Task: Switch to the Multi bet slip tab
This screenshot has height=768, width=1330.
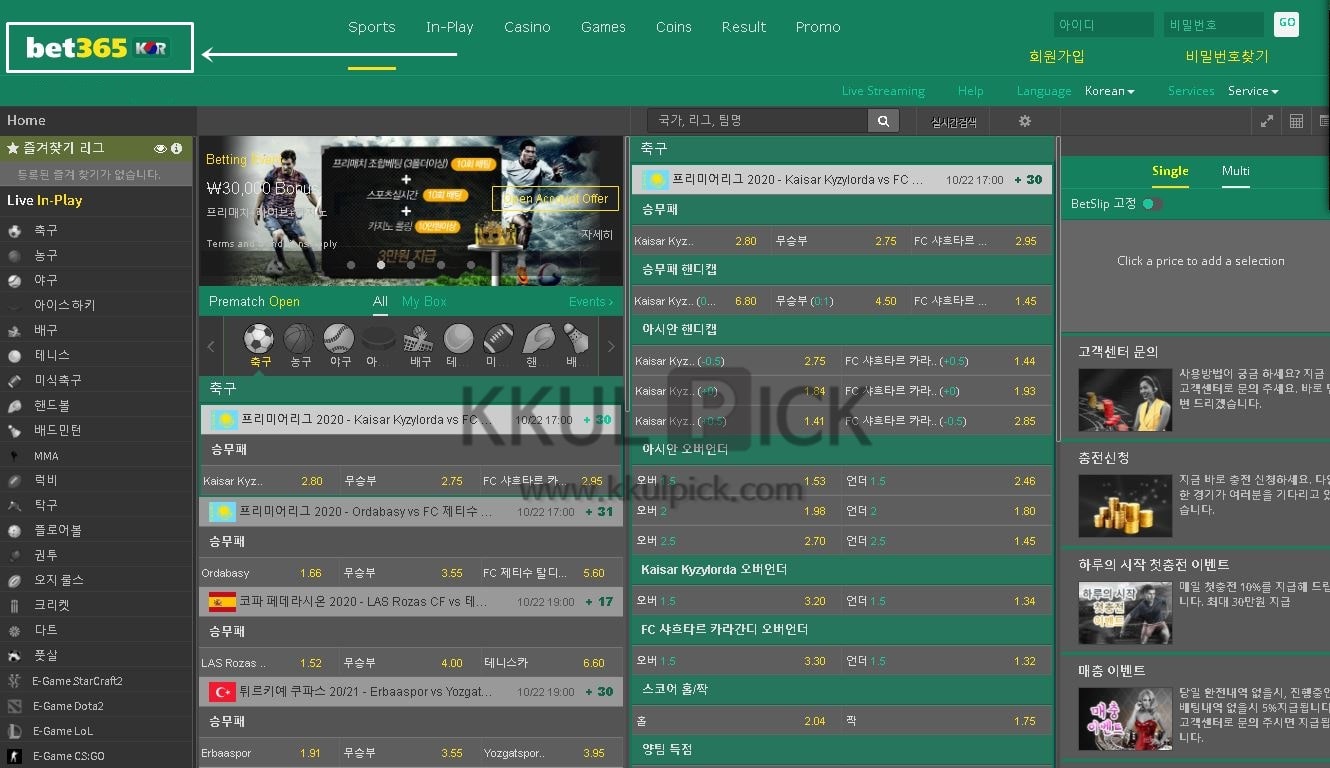Action: 1236,171
